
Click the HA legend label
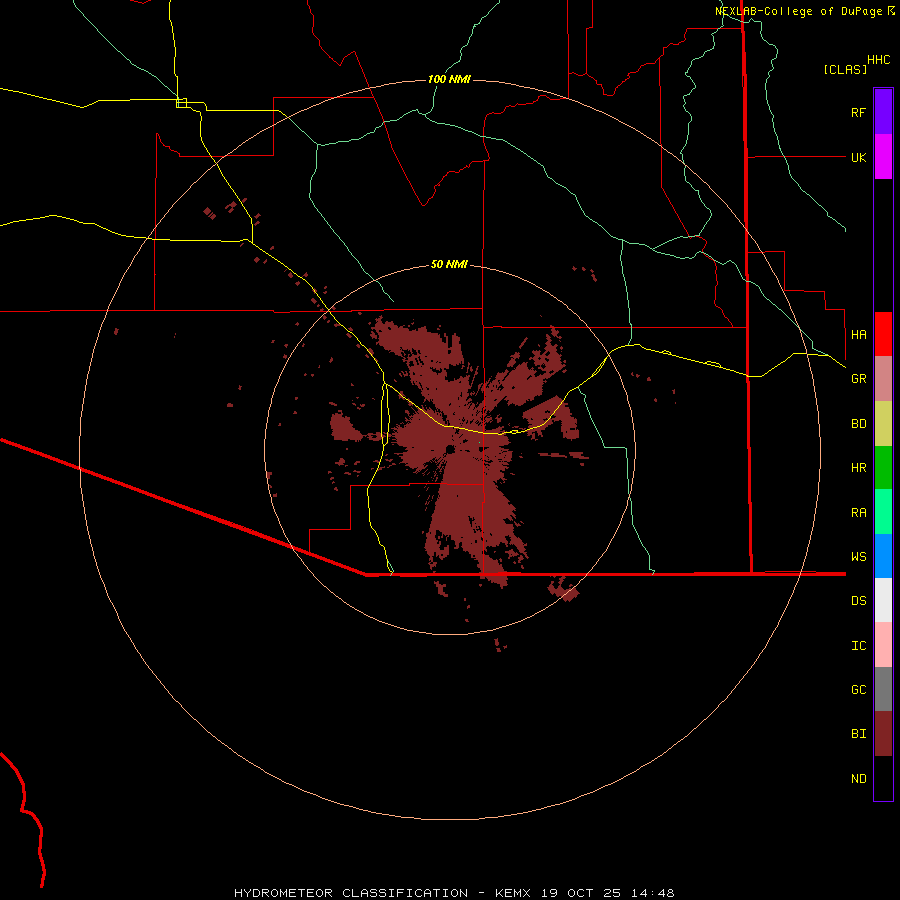click(x=858, y=334)
